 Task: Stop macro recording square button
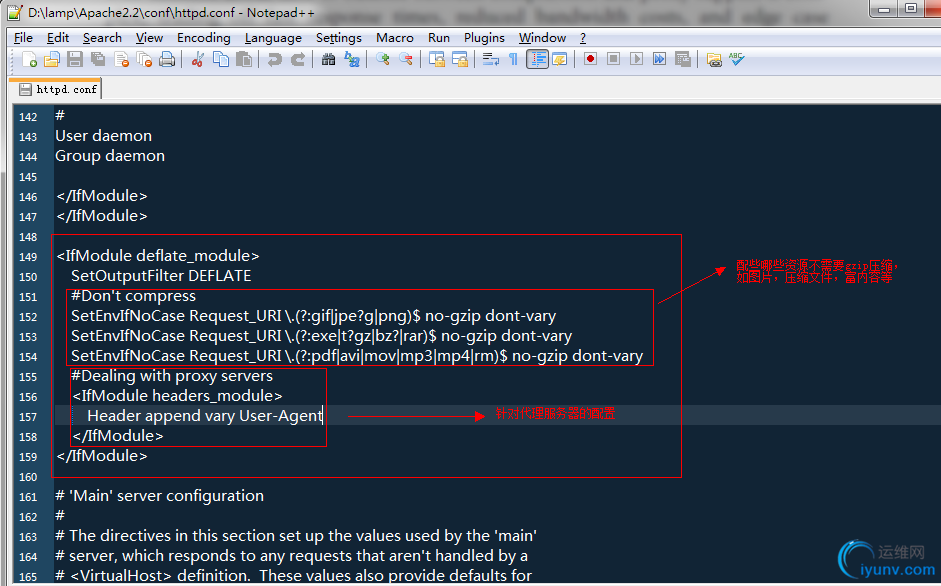point(613,59)
